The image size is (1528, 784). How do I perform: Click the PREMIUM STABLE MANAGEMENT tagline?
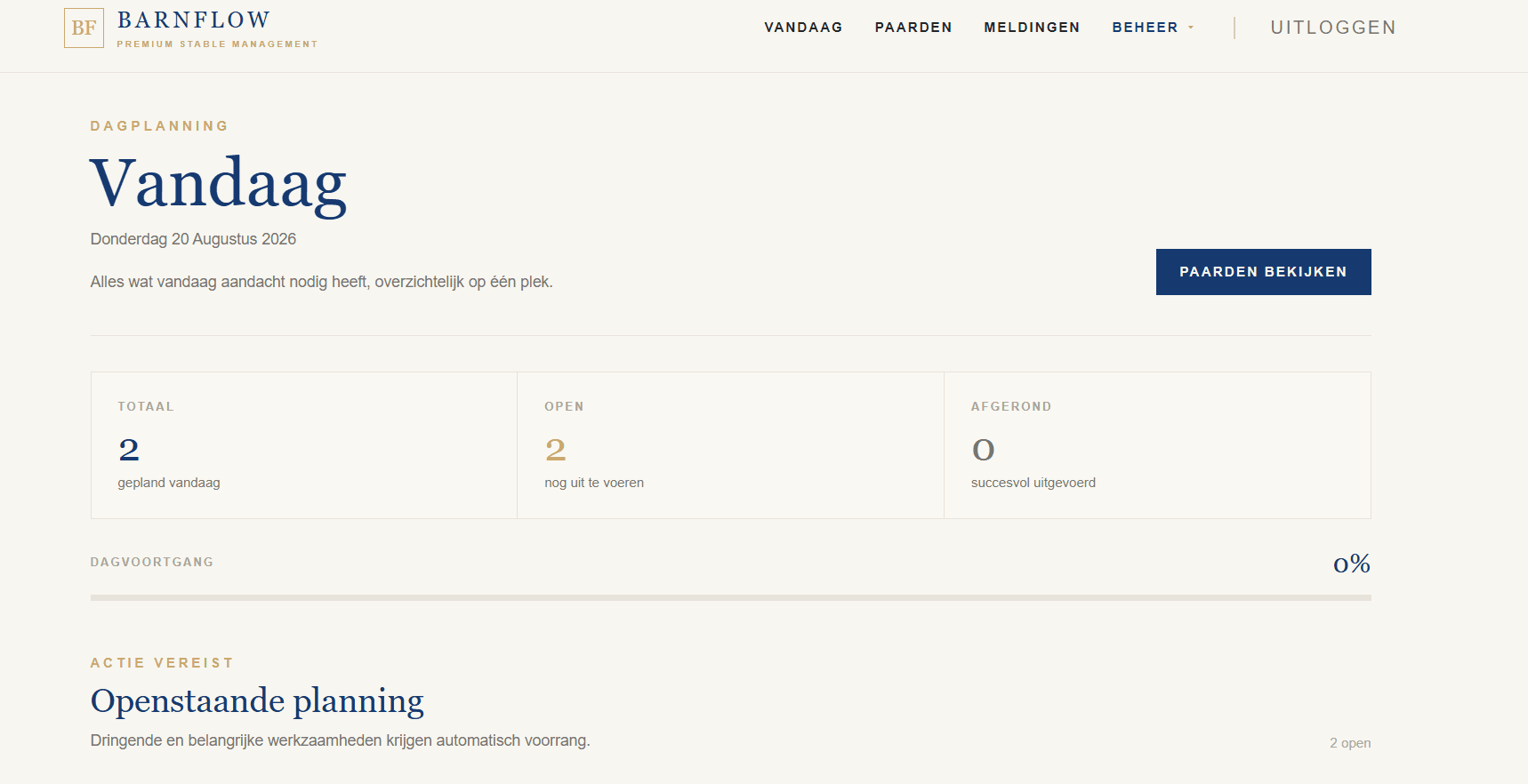(217, 44)
